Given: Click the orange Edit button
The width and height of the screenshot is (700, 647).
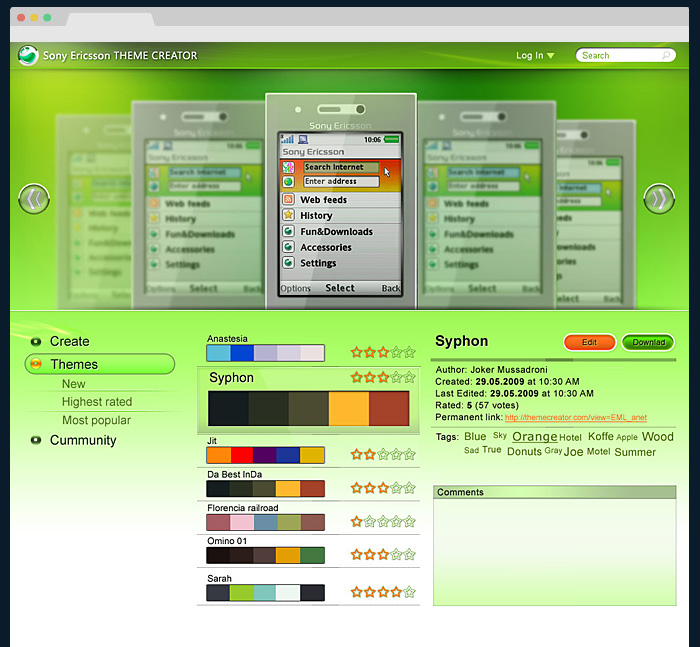Looking at the screenshot, I should click(589, 342).
